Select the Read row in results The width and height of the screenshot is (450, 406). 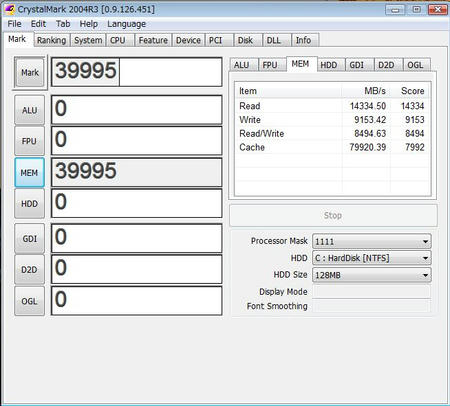pos(333,106)
